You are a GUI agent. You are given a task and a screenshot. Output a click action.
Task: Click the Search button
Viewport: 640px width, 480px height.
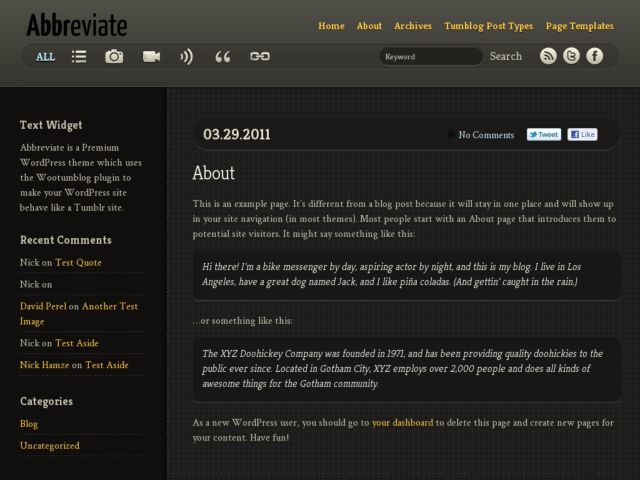[x=506, y=56]
